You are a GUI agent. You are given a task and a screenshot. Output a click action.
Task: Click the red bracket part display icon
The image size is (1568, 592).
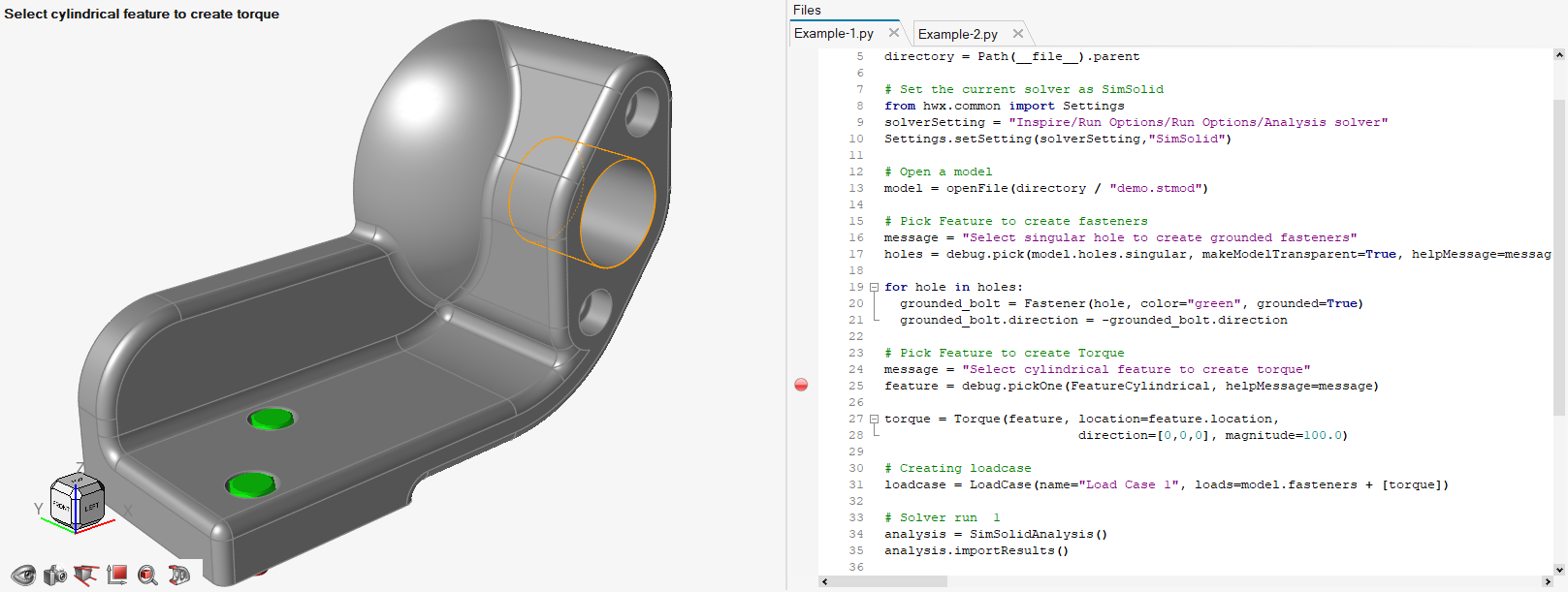tap(178, 576)
